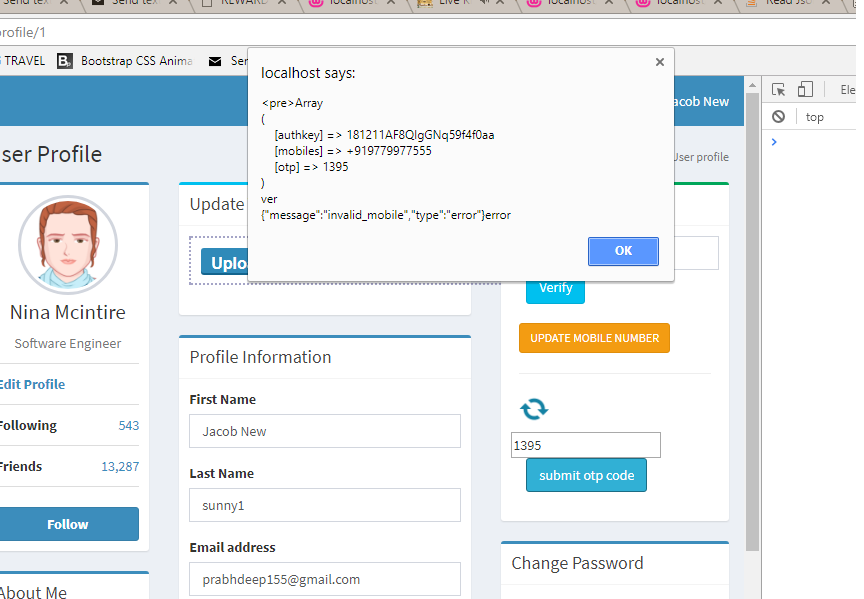Click the Following count 543

point(129,425)
